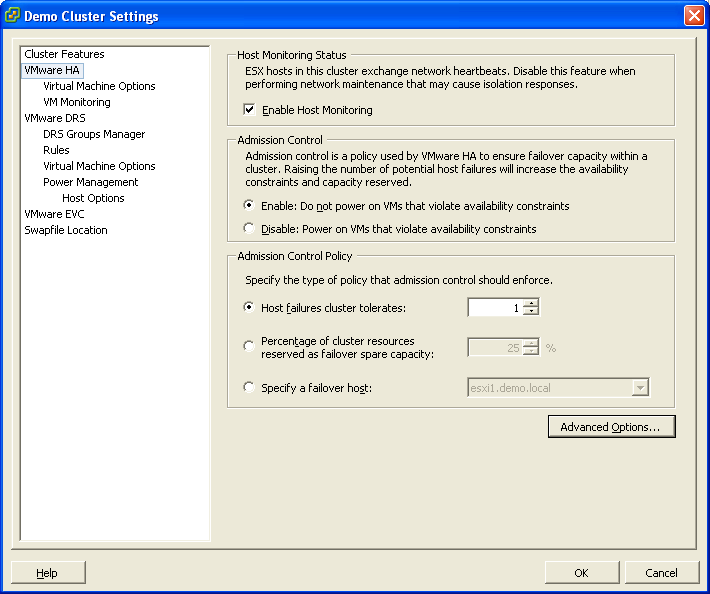Choose Percentage of cluster resources policy
The image size is (710, 594).
pyautogui.click(x=249, y=346)
